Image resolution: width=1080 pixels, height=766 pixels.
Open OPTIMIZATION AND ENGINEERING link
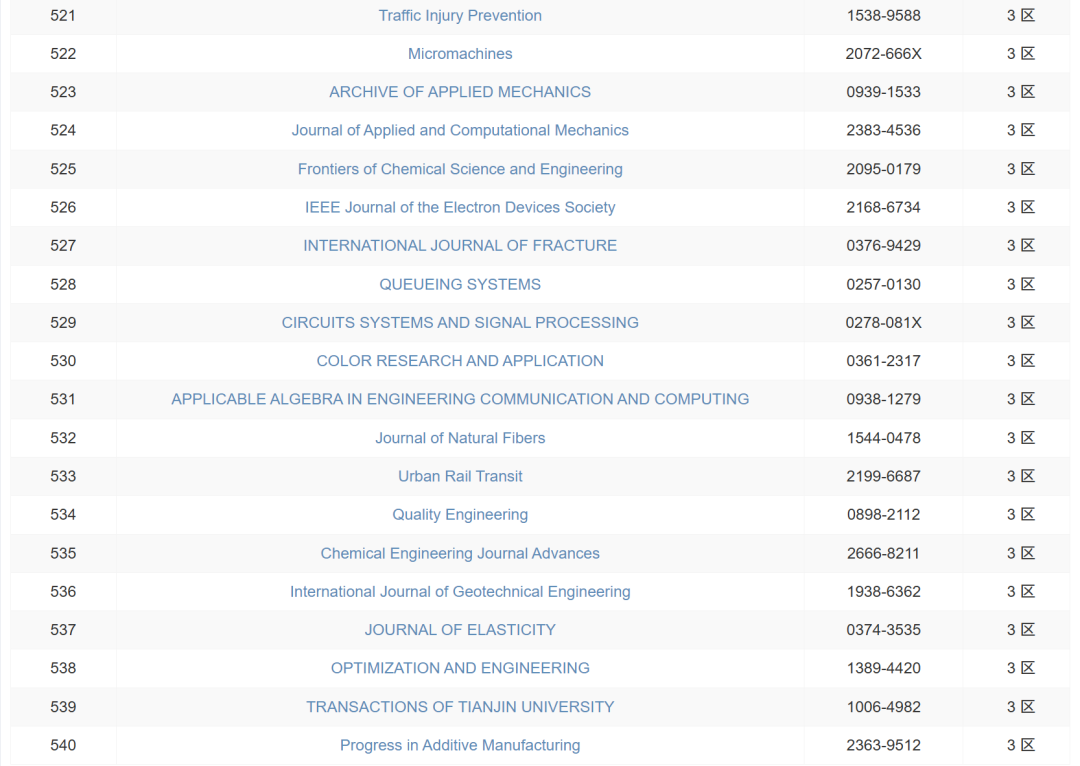pyautogui.click(x=460, y=668)
